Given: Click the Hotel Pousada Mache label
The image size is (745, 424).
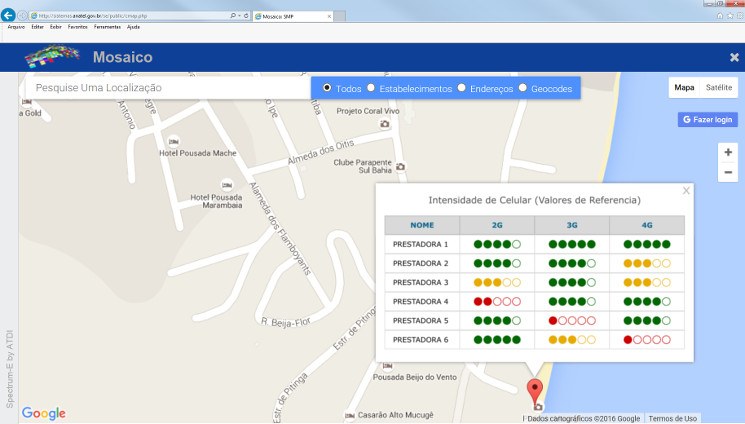Looking at the screenshot, I should (x=198, y=153).
